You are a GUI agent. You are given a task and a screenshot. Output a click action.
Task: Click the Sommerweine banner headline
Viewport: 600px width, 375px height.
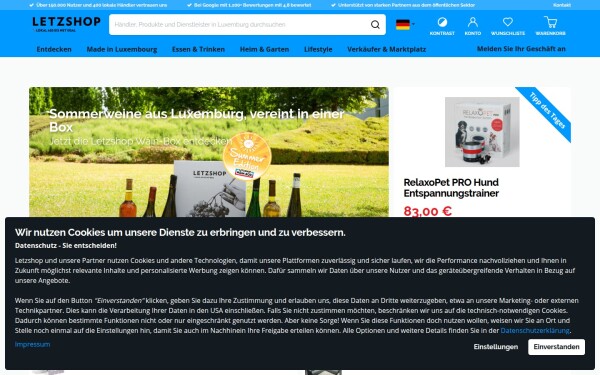coord(197,120)
